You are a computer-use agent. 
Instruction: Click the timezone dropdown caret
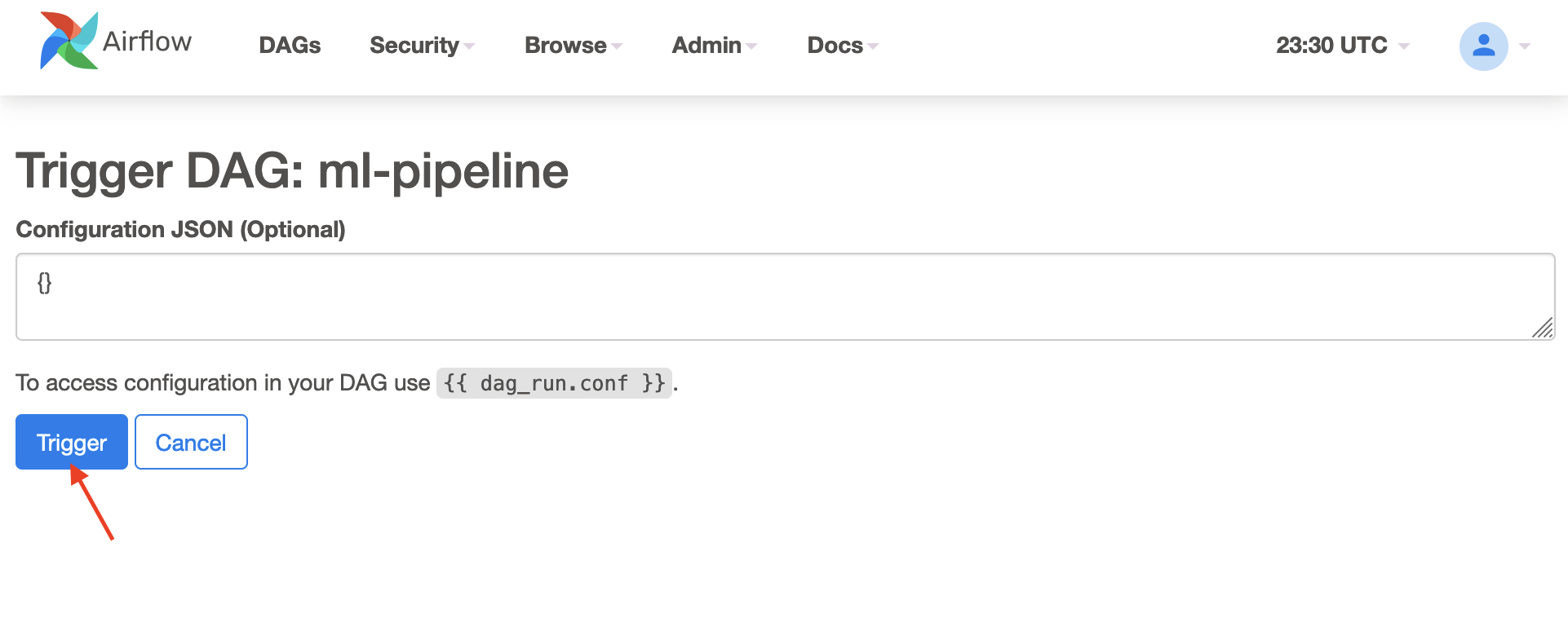tap(1404, 46)
